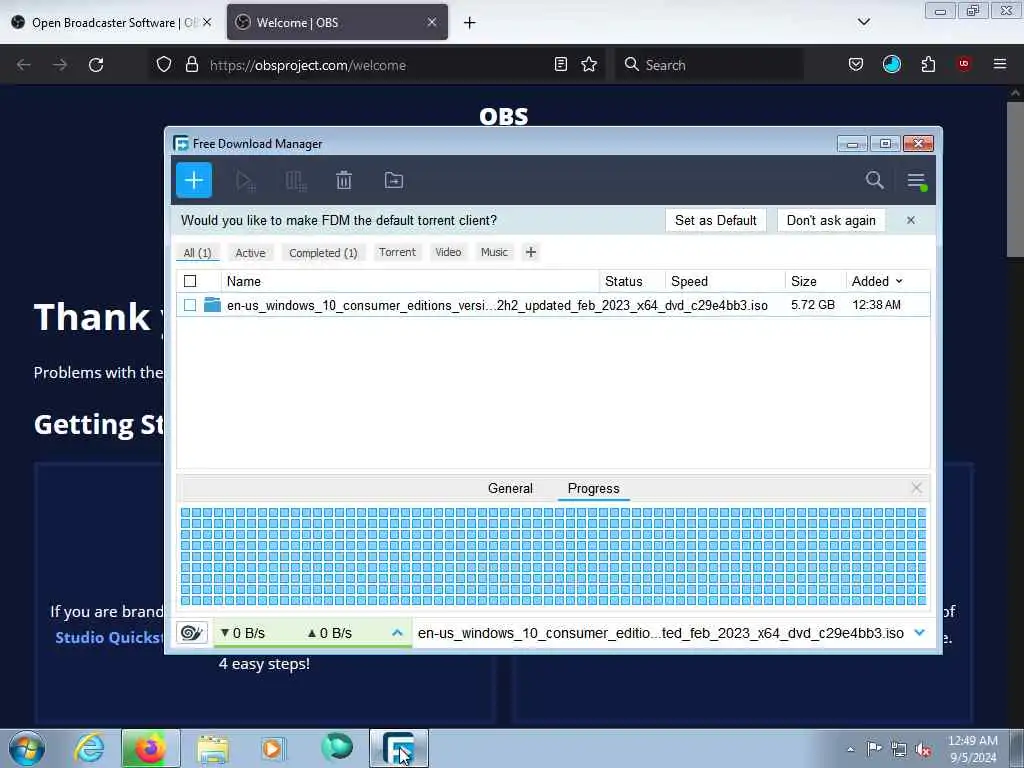The height and width of the screenshot is (768, 1024).
Task: Check the windows 10 iso download checkbox
Action: point(190,305)
